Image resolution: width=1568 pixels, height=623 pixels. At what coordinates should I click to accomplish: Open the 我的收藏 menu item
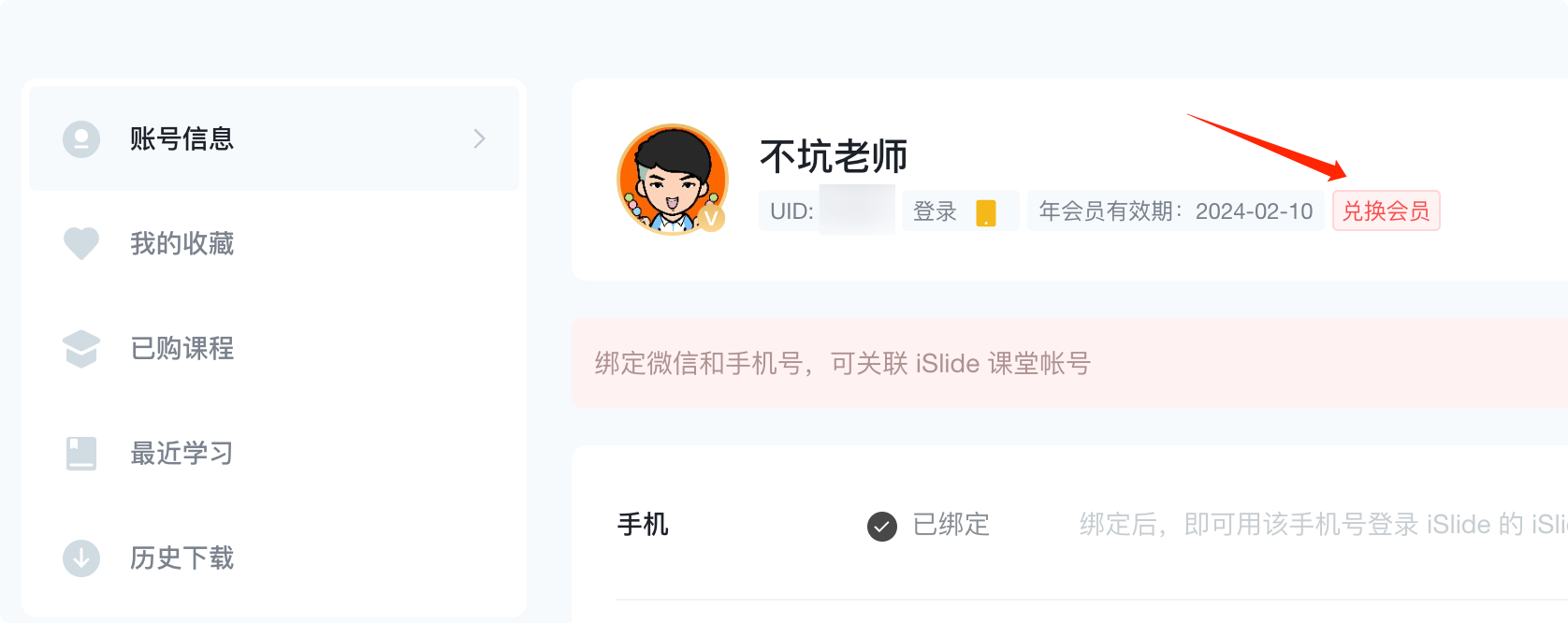coord(181,244)
